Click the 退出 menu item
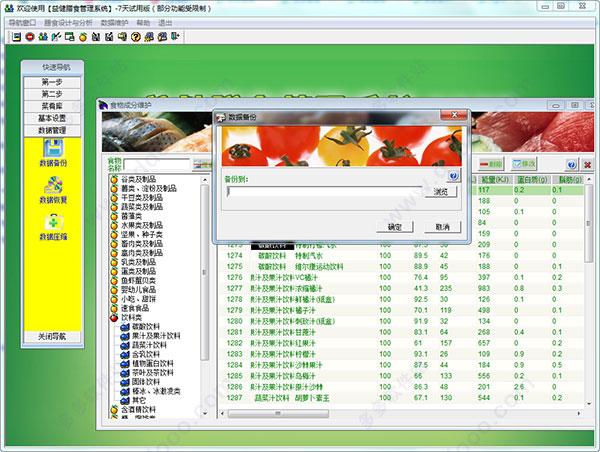This screenshot has height=452, width=600. click(x=165, y=23)
